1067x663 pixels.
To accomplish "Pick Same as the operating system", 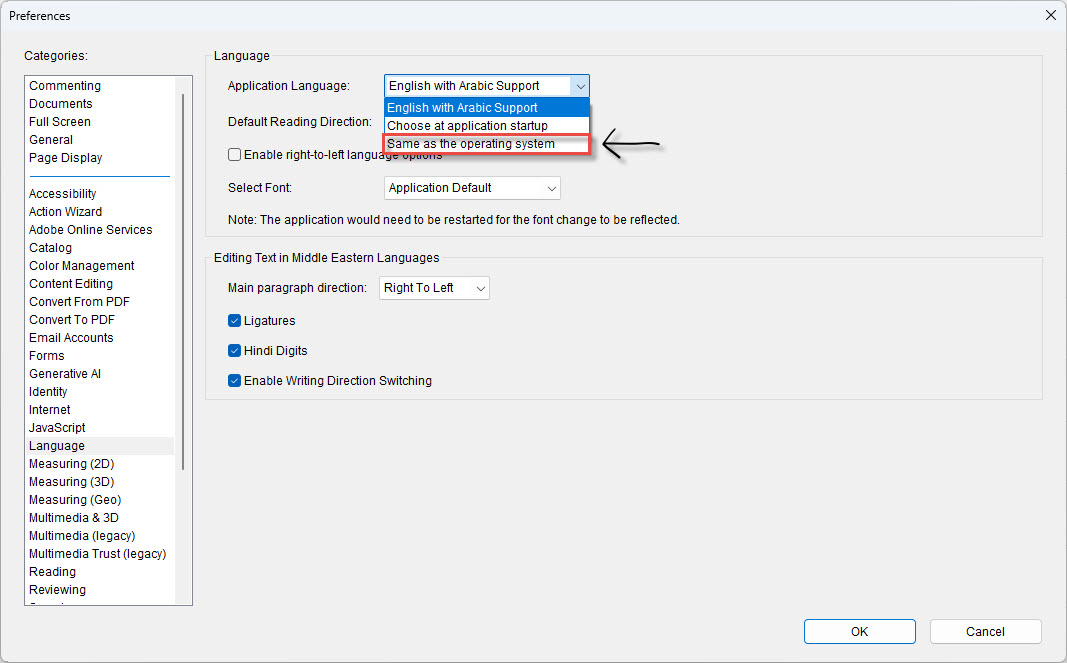I will point(487,144).
